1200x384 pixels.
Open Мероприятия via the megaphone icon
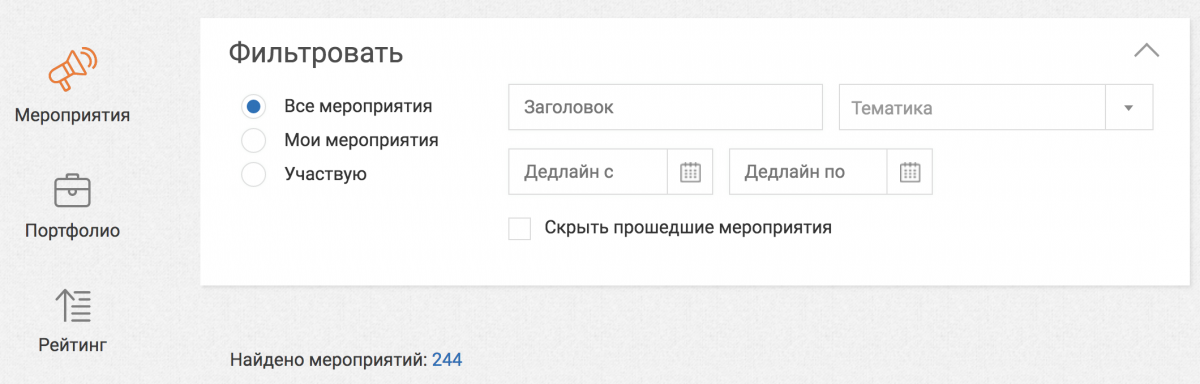73,69
